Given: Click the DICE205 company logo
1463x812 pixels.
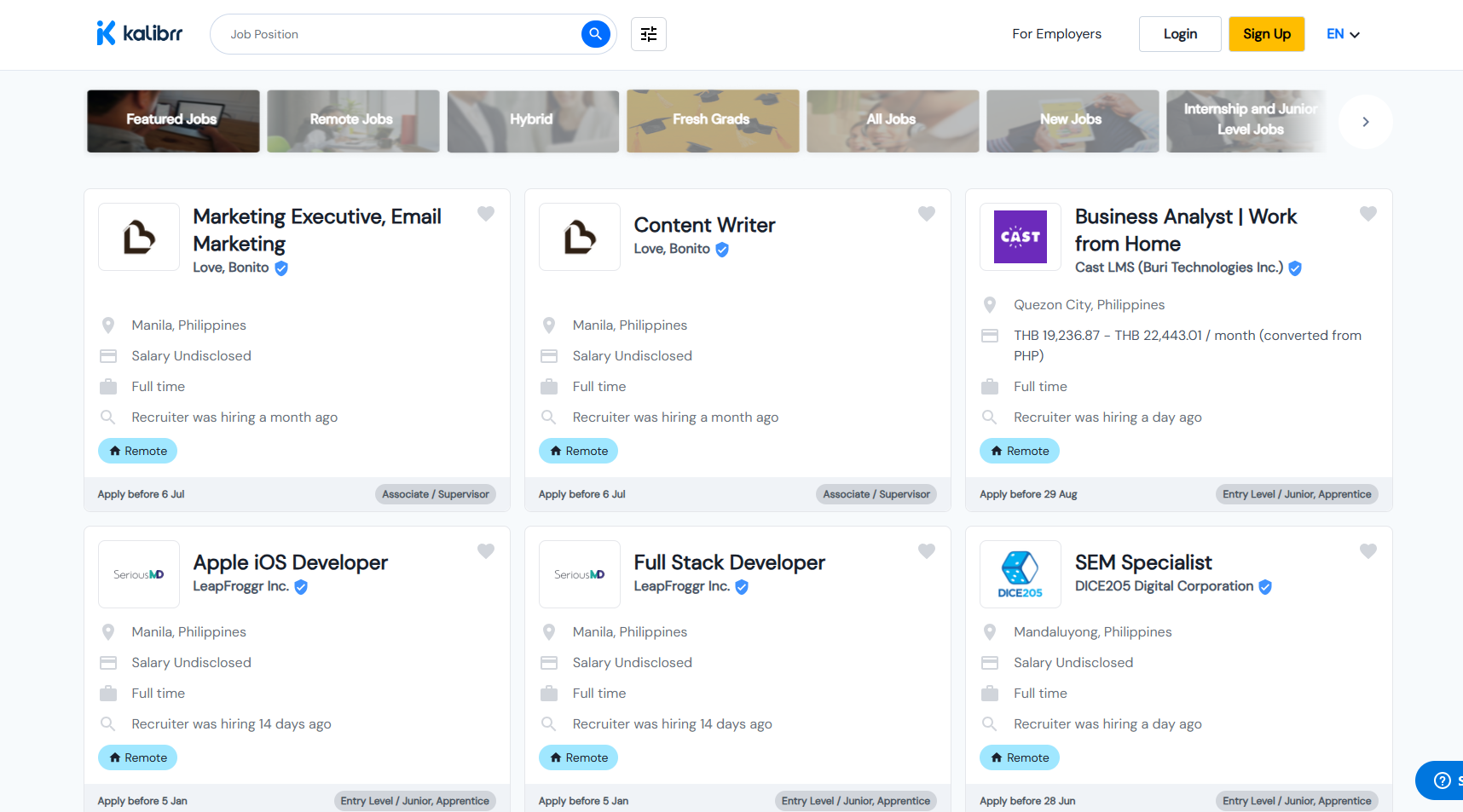Looking at the screenshot, I should (1021, 574).
